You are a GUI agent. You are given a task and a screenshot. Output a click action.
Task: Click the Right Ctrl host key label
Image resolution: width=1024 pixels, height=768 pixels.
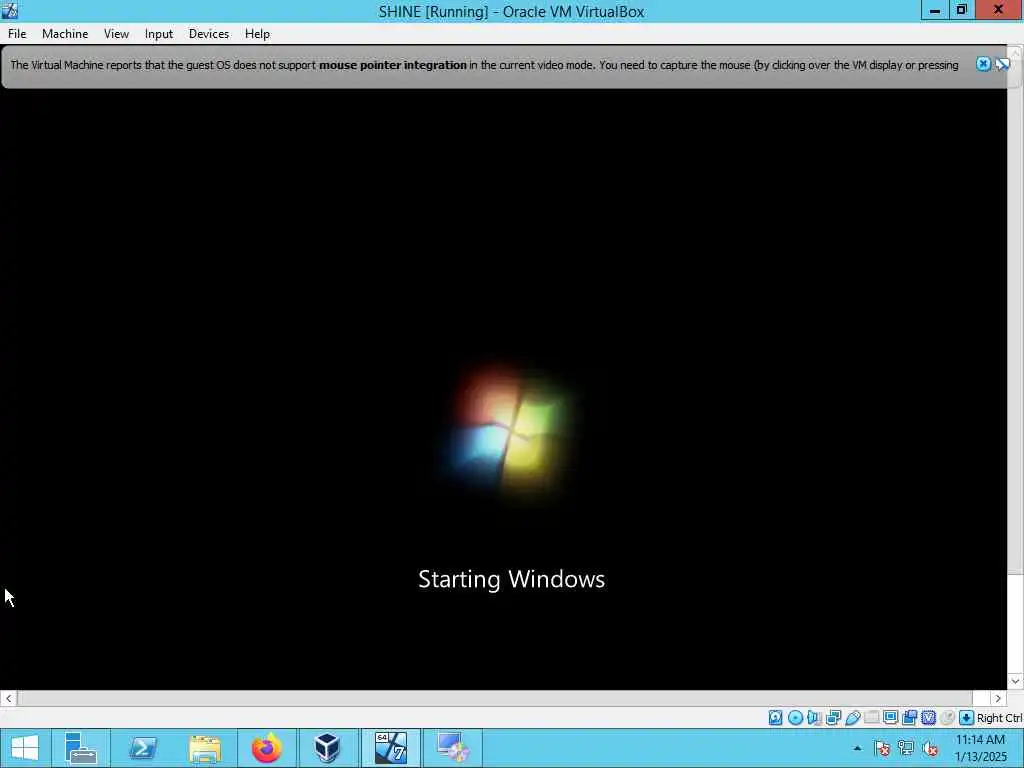click(x=1000, y=718)
